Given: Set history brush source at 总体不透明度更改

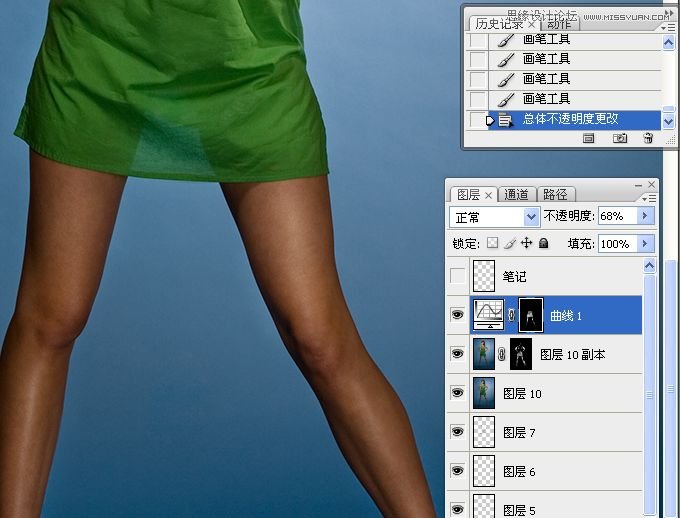Looking at the screenshot, I should 477,120.
